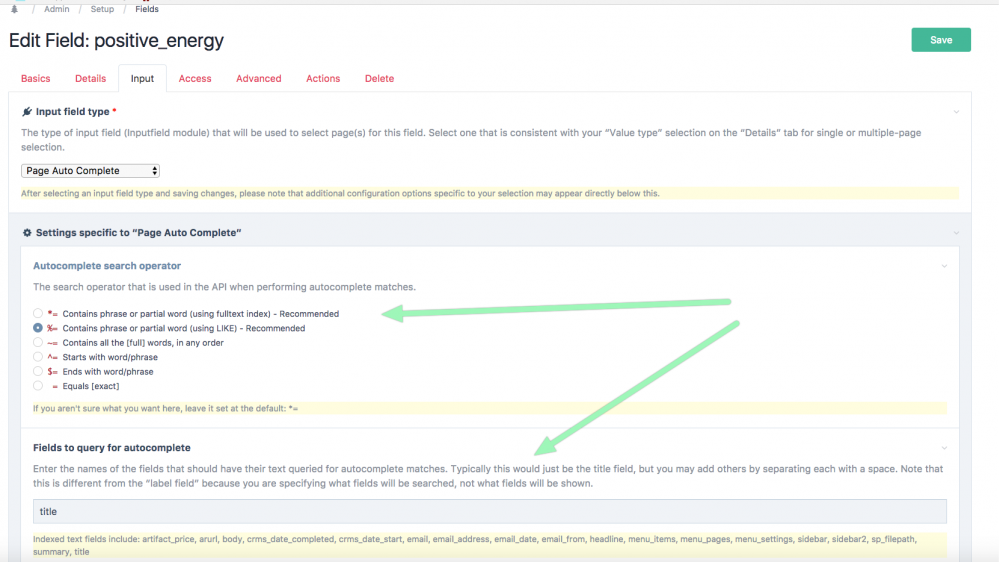This screenshot has height=562, width=1000.
Task: Open Setup in the breadcrumb
Action: click(102, 9)
